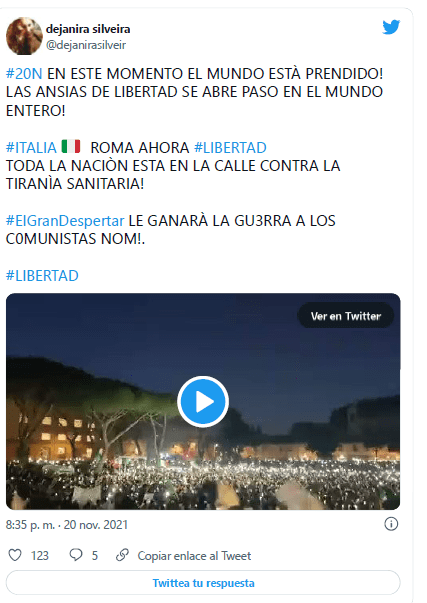Viewport: 427px width, 603px height.
Task: Click the Ver en Twitter button
Action: click(345, 316)
